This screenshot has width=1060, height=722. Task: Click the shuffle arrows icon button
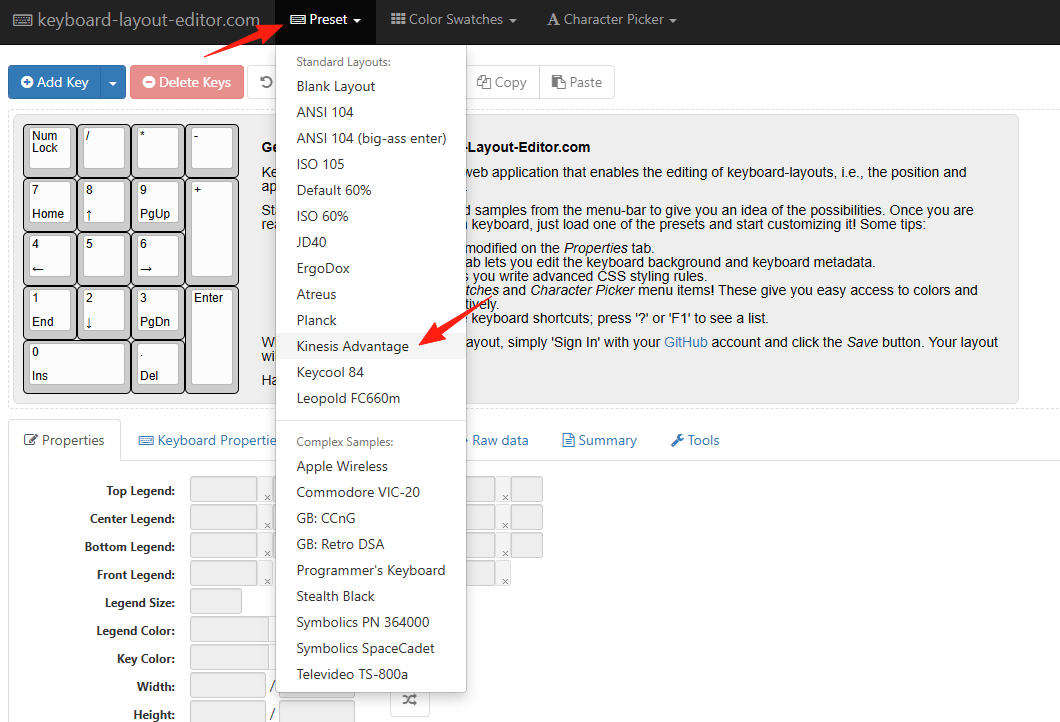(410, 700)
